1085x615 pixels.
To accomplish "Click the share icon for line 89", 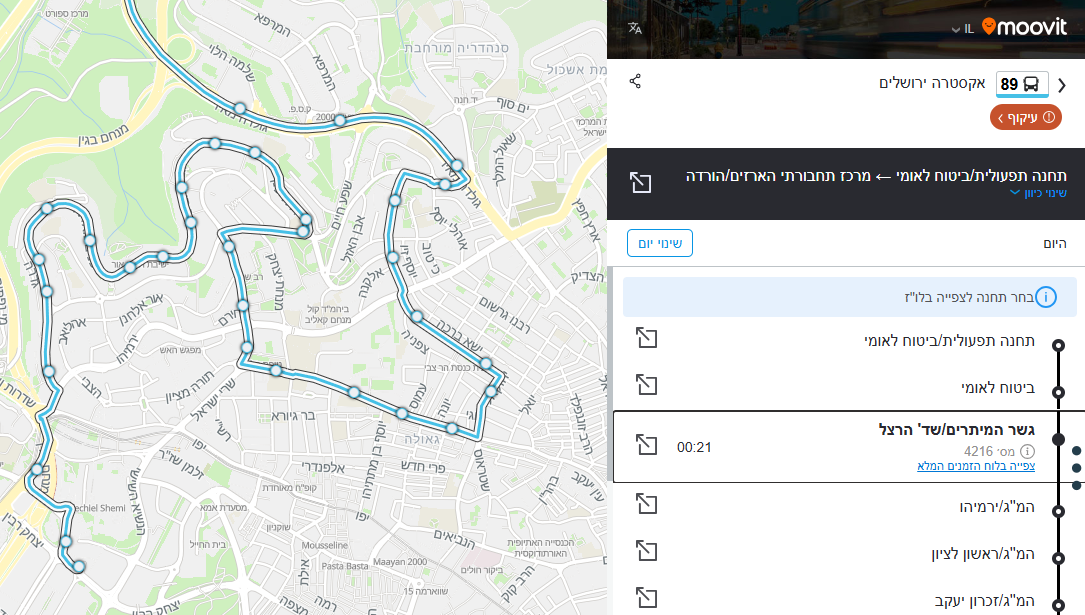I will point(635,81).
